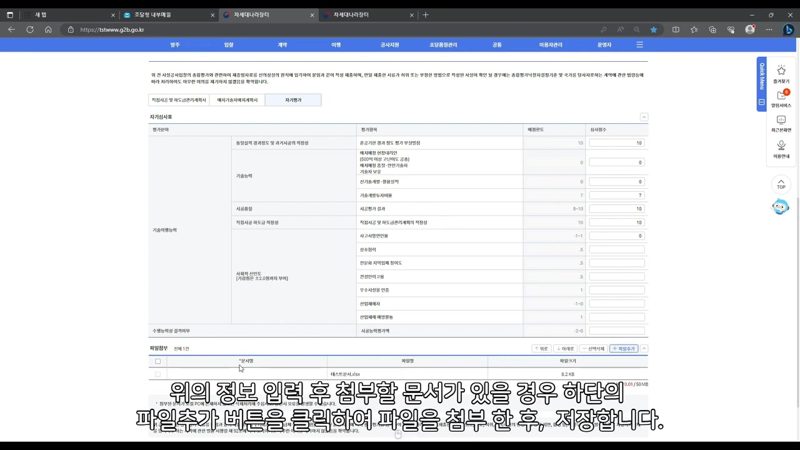800x450 pixels.
Task: Open the chatbot assistant character icon
Action: (780, 207)
